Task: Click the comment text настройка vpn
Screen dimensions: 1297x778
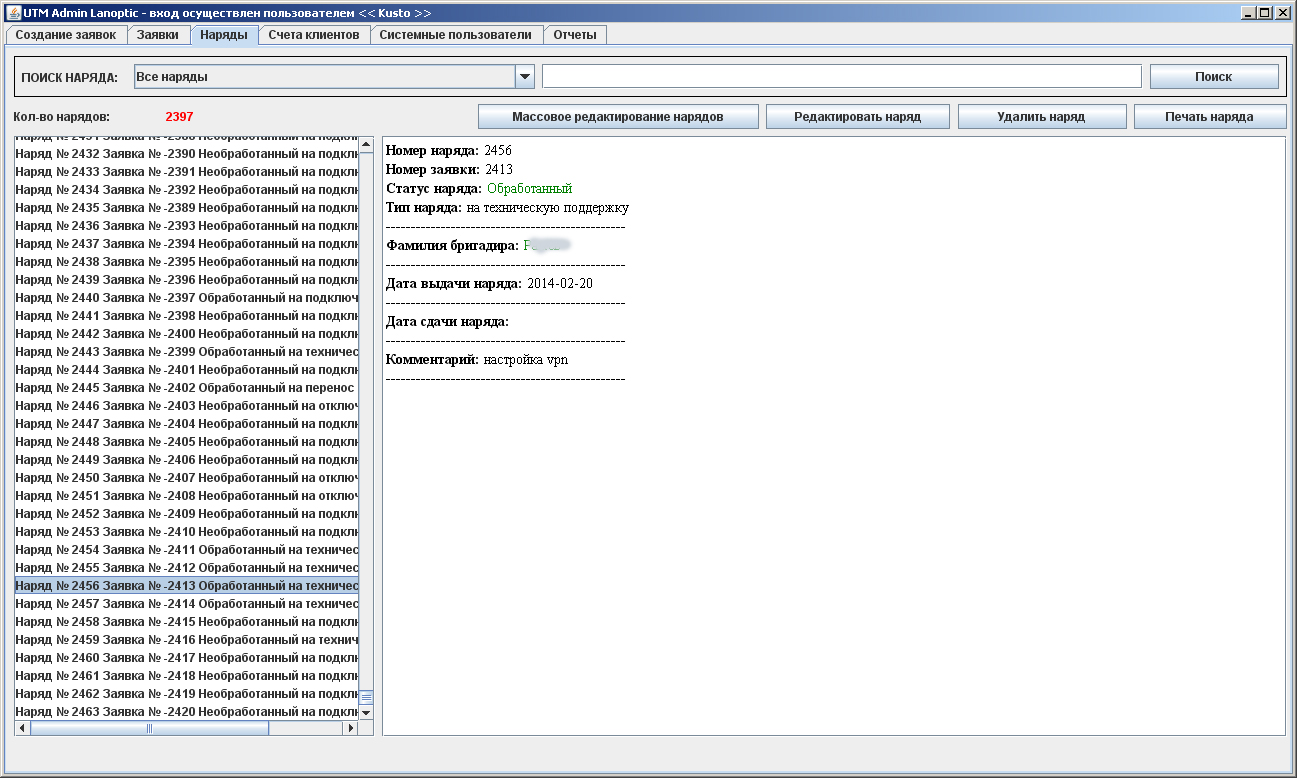Action: click(526, 360)
